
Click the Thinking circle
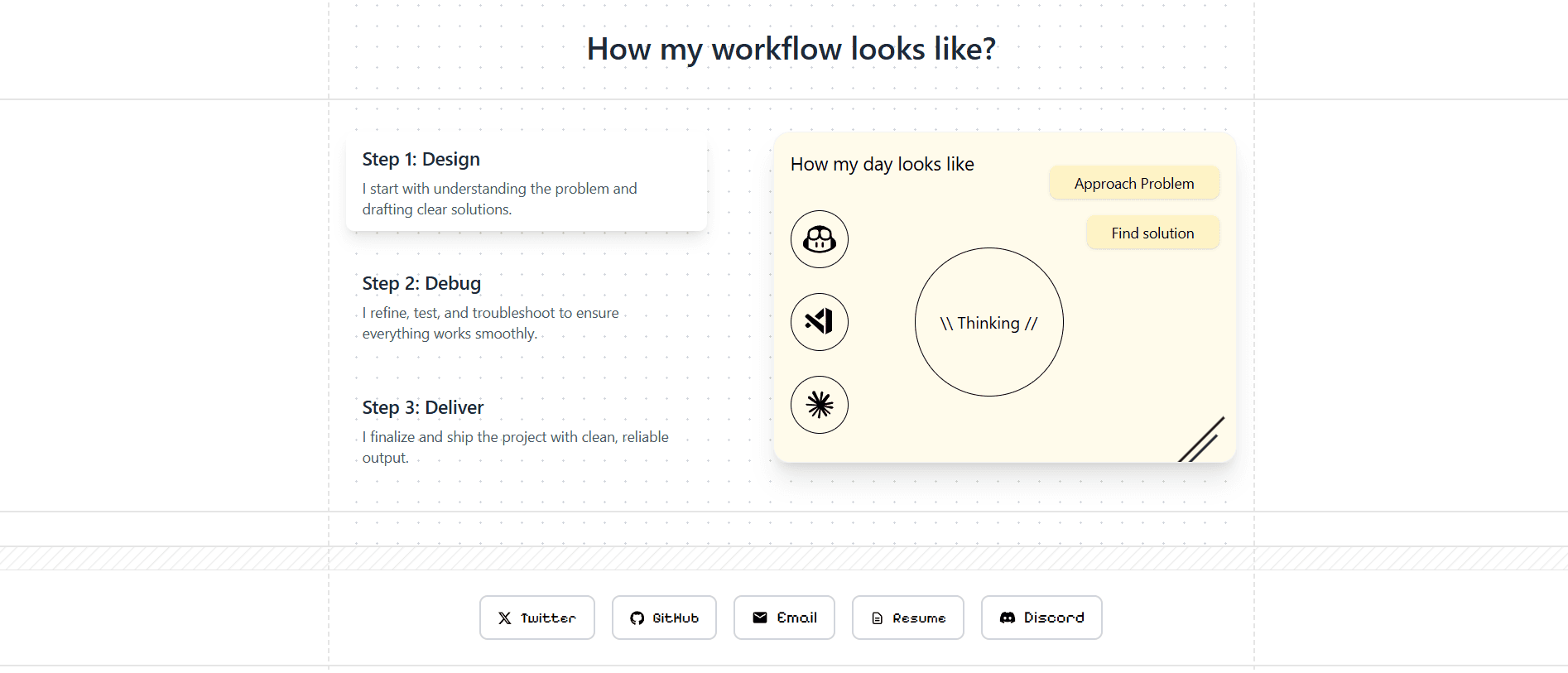[988, 322]
